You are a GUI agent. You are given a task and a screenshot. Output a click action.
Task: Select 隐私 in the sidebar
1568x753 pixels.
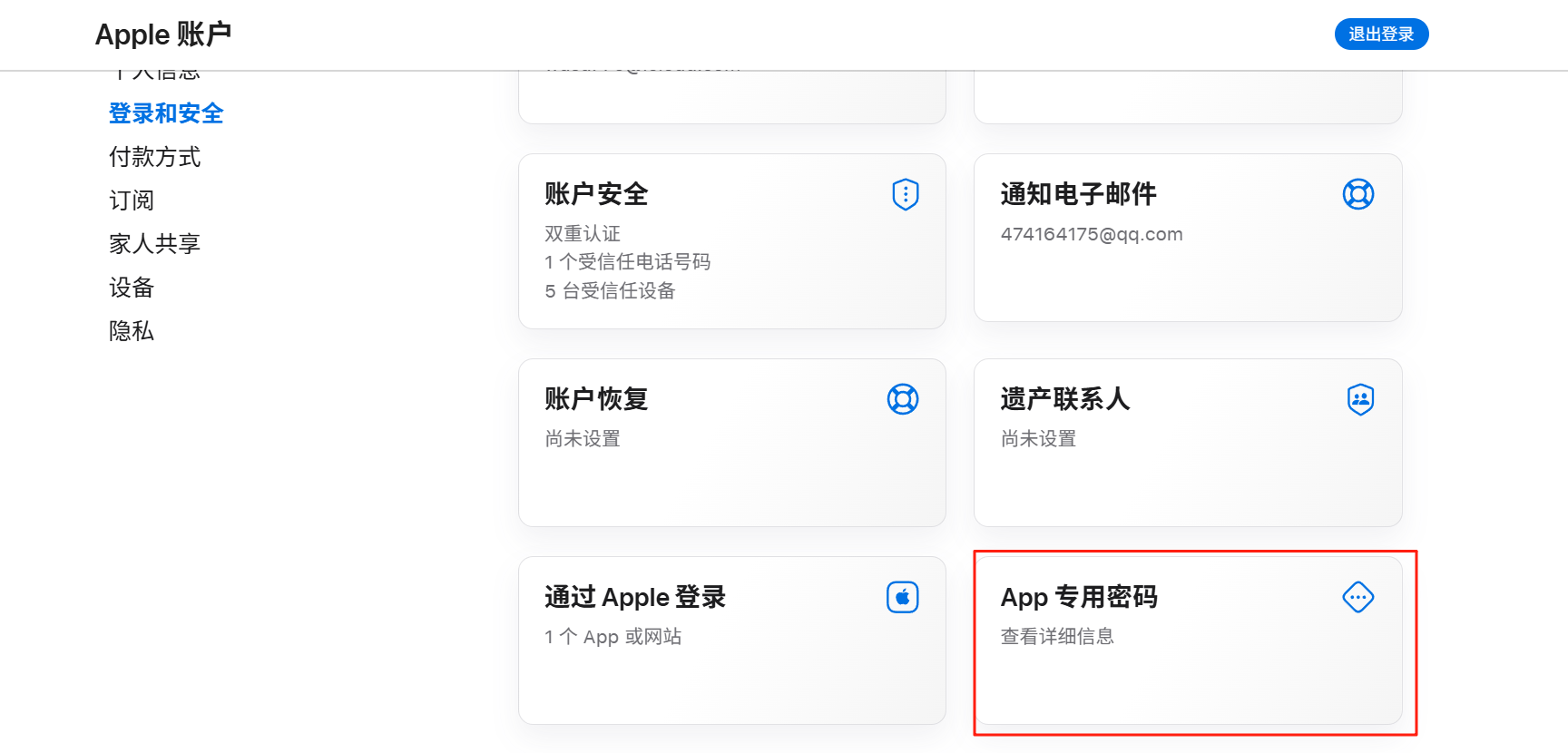tap(132, 331)
